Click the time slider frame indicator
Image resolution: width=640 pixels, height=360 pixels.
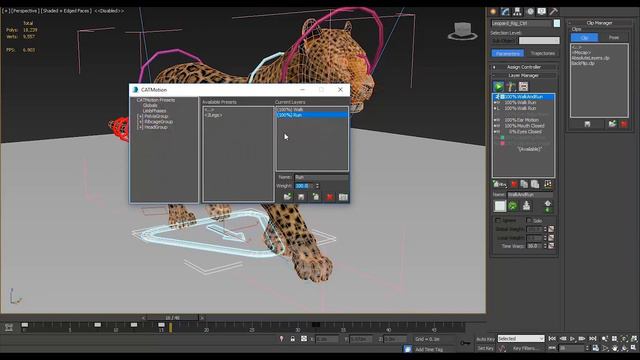click(x=173, y=318)
